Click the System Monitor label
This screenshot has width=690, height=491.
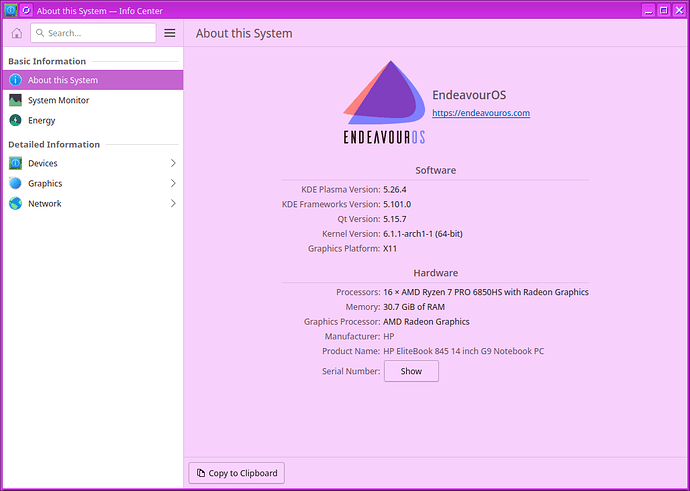pos(59,100)
